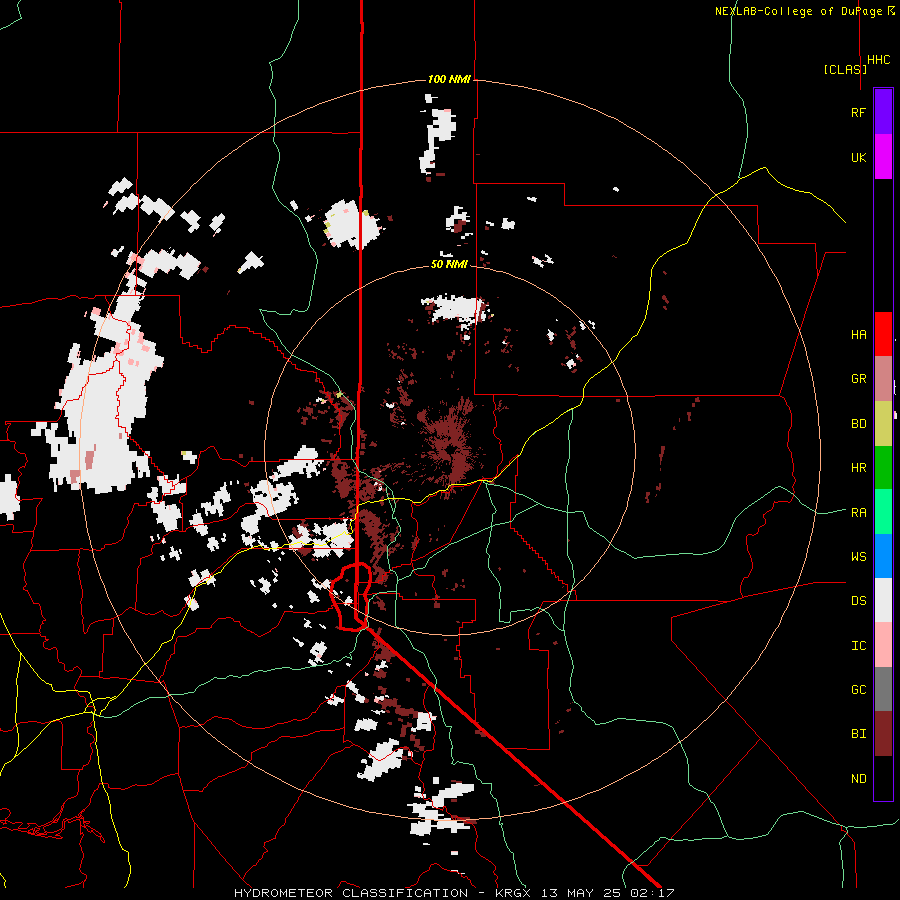The height and width of the screenshot is (900, 900).
Task: Click the light pink IC legend swatch
Action: click(883, 645)
